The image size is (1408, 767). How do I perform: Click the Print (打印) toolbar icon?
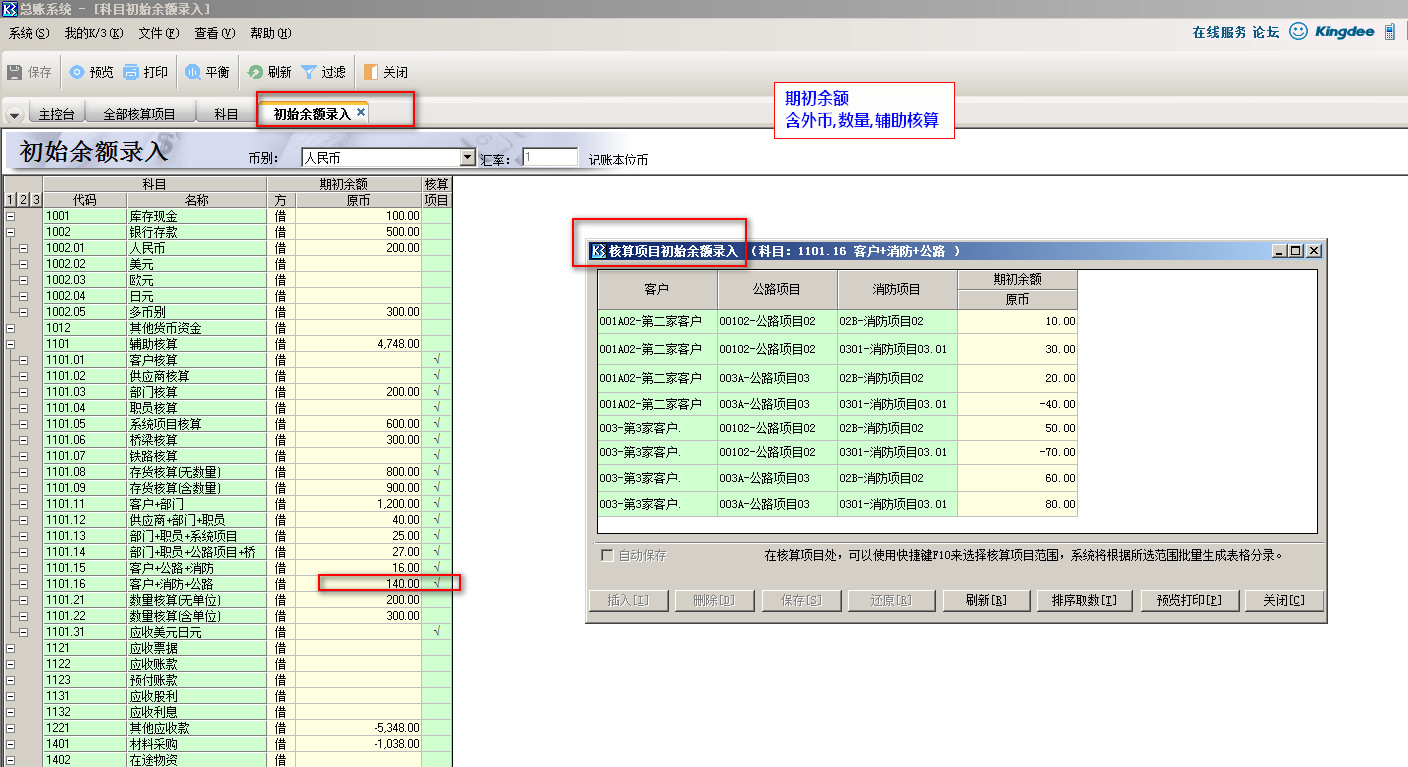(131, 72)
